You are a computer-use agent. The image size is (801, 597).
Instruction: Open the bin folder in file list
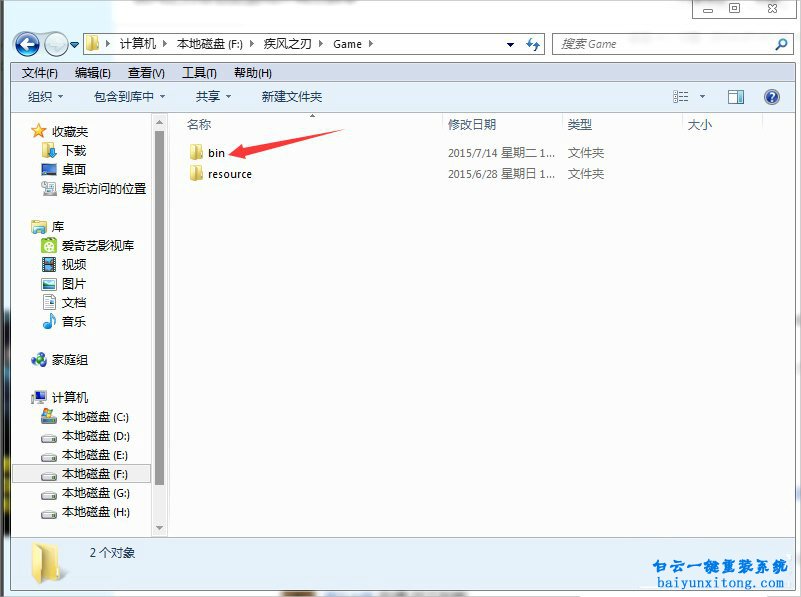click(214, 152)
